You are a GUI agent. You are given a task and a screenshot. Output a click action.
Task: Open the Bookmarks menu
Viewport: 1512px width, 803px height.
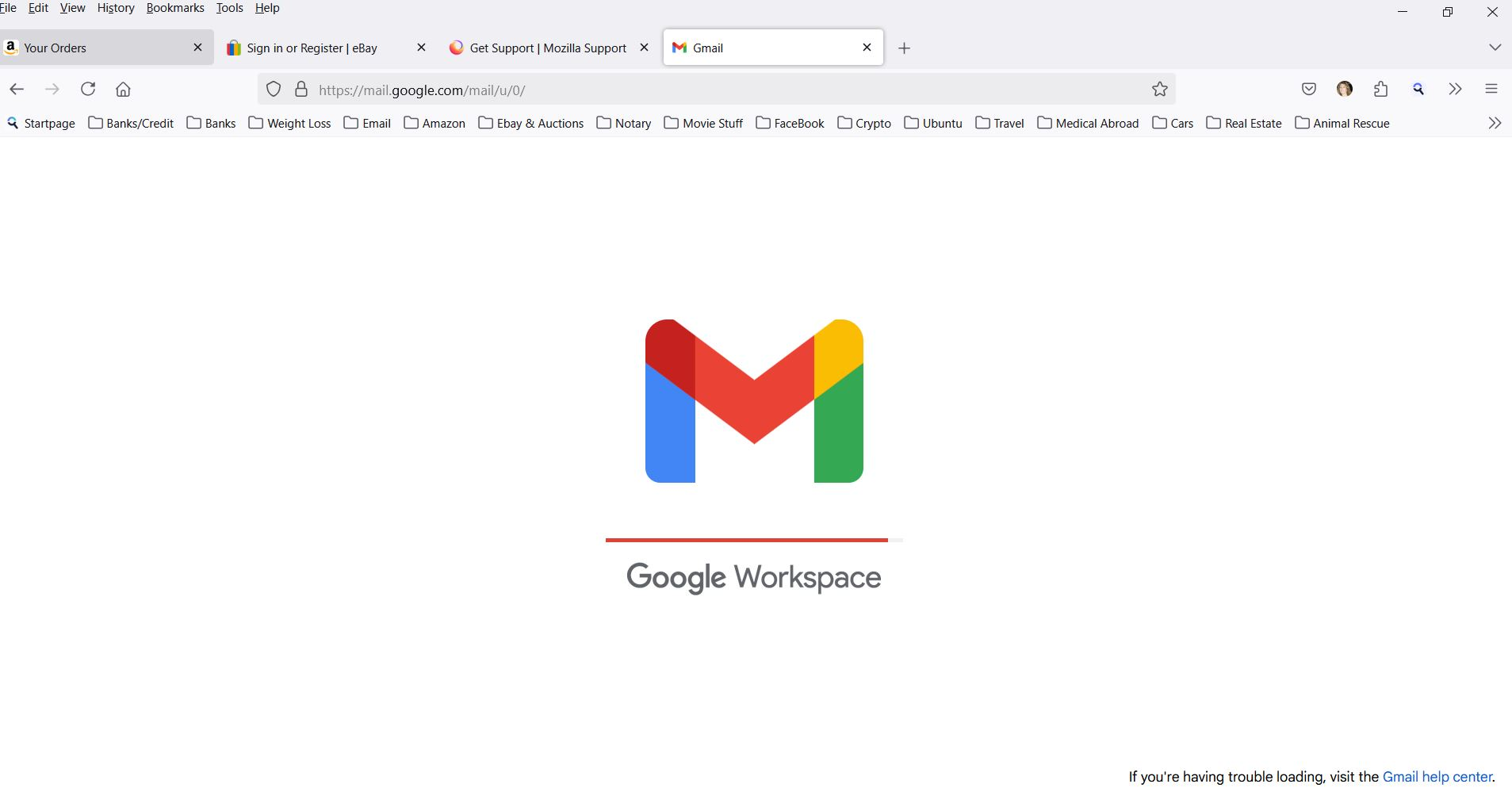[175, 8]
